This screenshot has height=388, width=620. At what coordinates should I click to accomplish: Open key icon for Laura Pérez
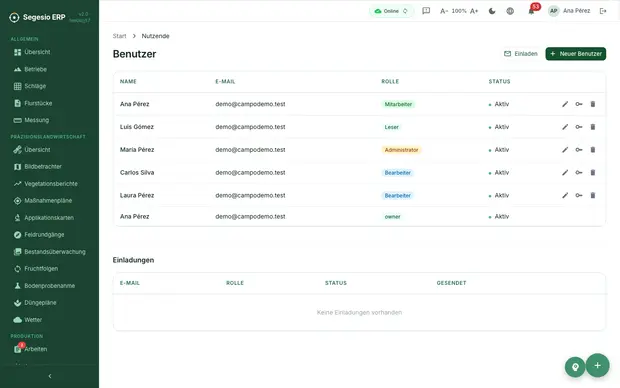coord(579,195)
